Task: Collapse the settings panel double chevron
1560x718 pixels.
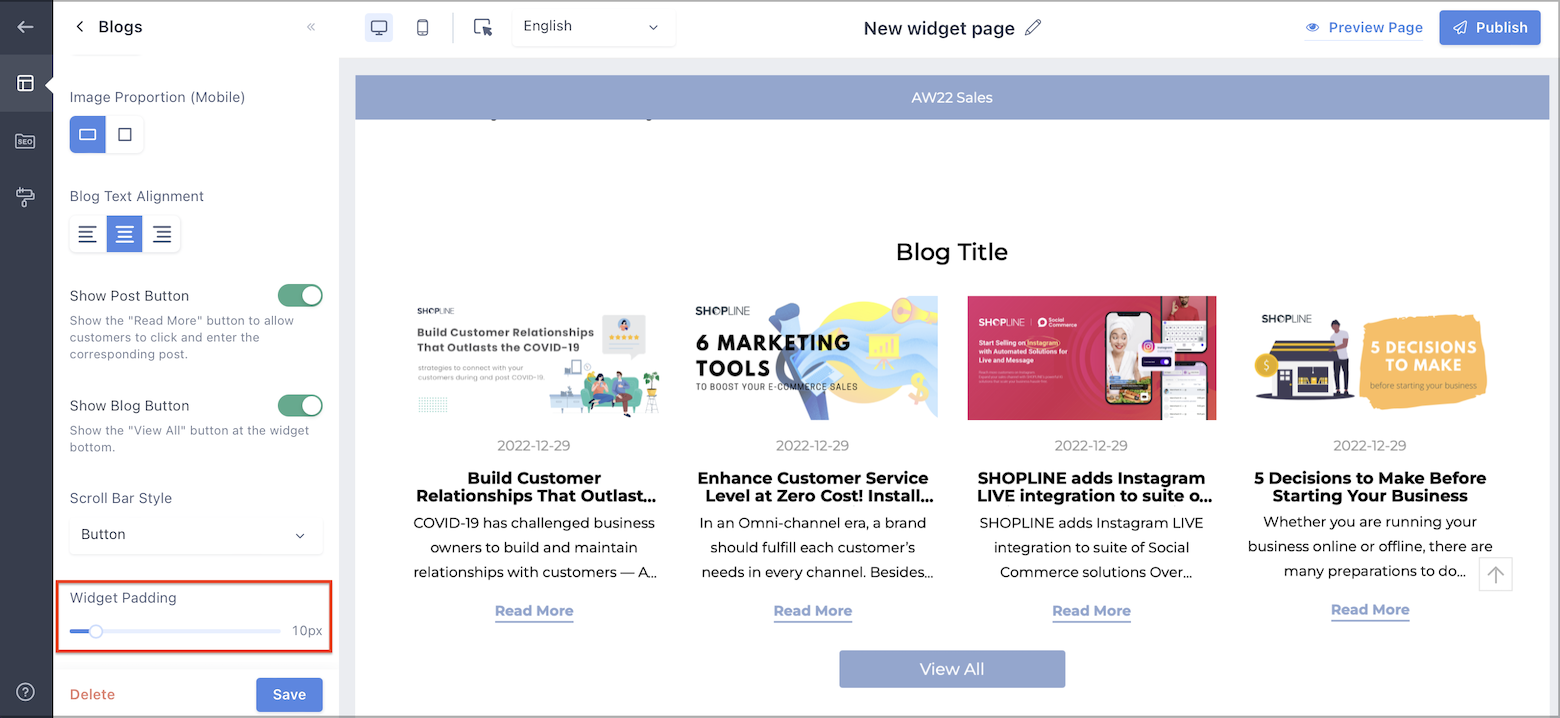Action: pyautogui.click(x=311, y=27)
